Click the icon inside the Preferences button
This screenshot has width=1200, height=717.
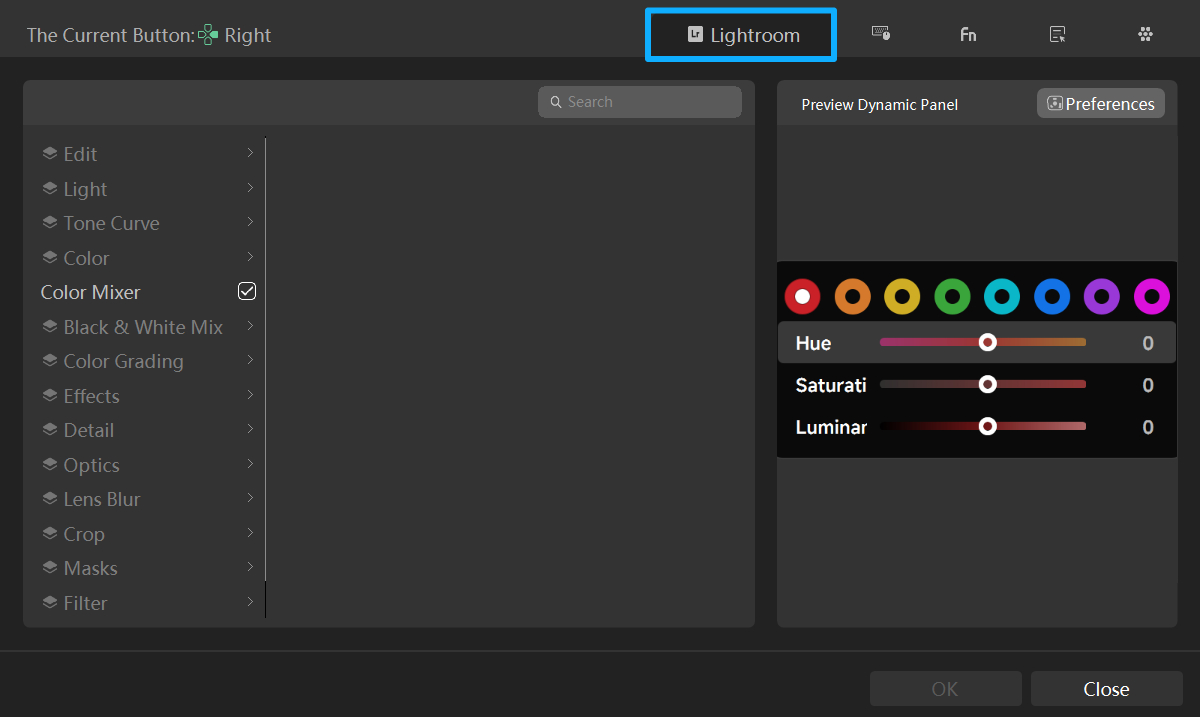(x=1054, y=103)
